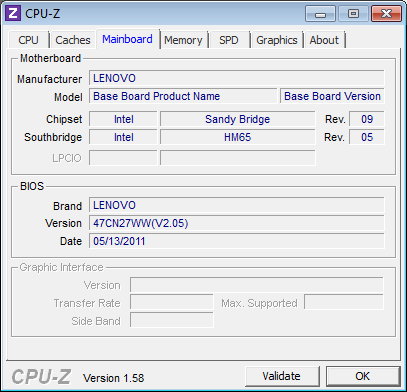Minimize the CPU-Z window
The height and width of the screenshot is (392, 407).
click(x=320, y=14)
